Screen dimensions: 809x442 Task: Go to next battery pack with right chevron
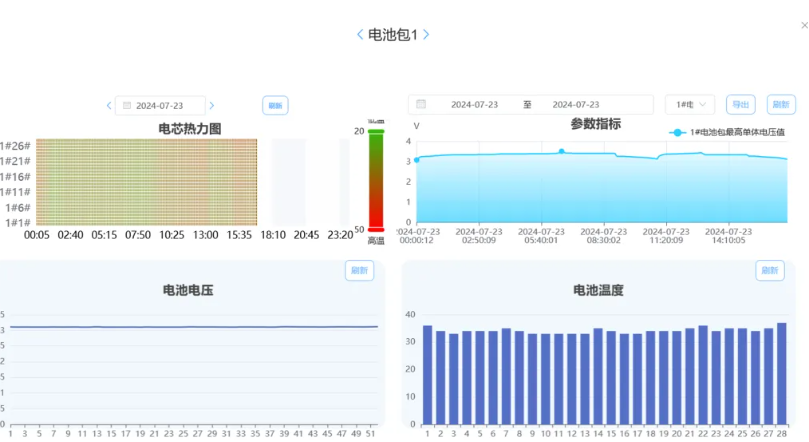click(x=426, y=35)
